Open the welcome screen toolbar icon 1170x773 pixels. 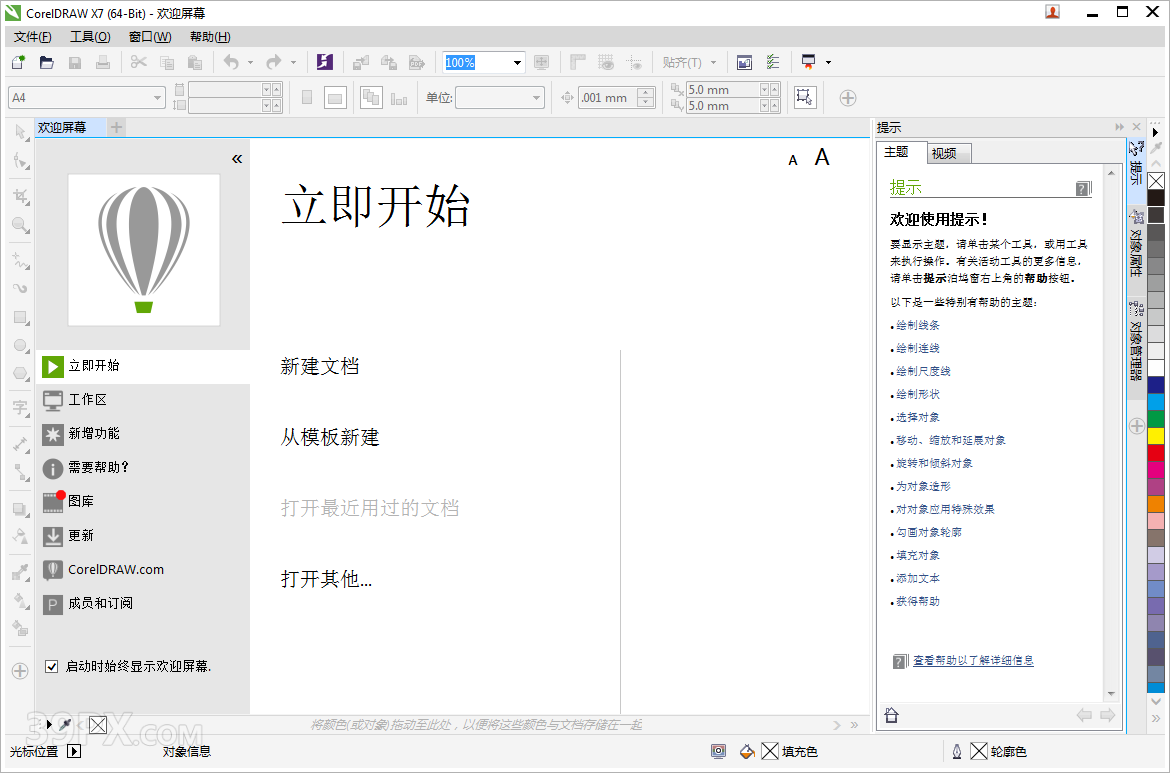(744, 63)
